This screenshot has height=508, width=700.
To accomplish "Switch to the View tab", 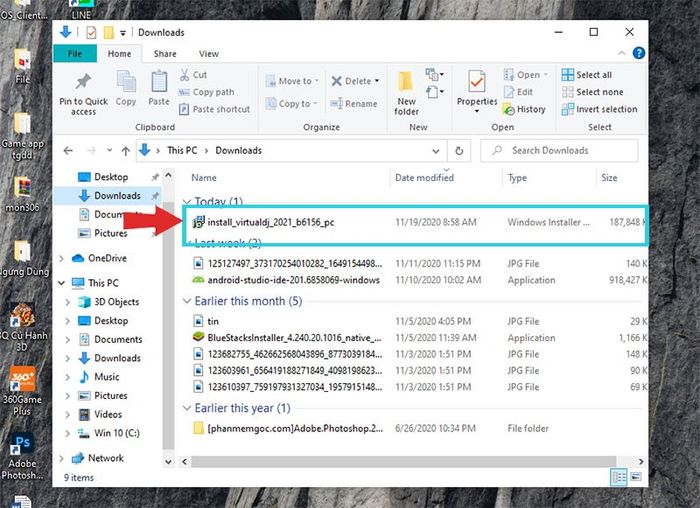I will click(208, 54).
